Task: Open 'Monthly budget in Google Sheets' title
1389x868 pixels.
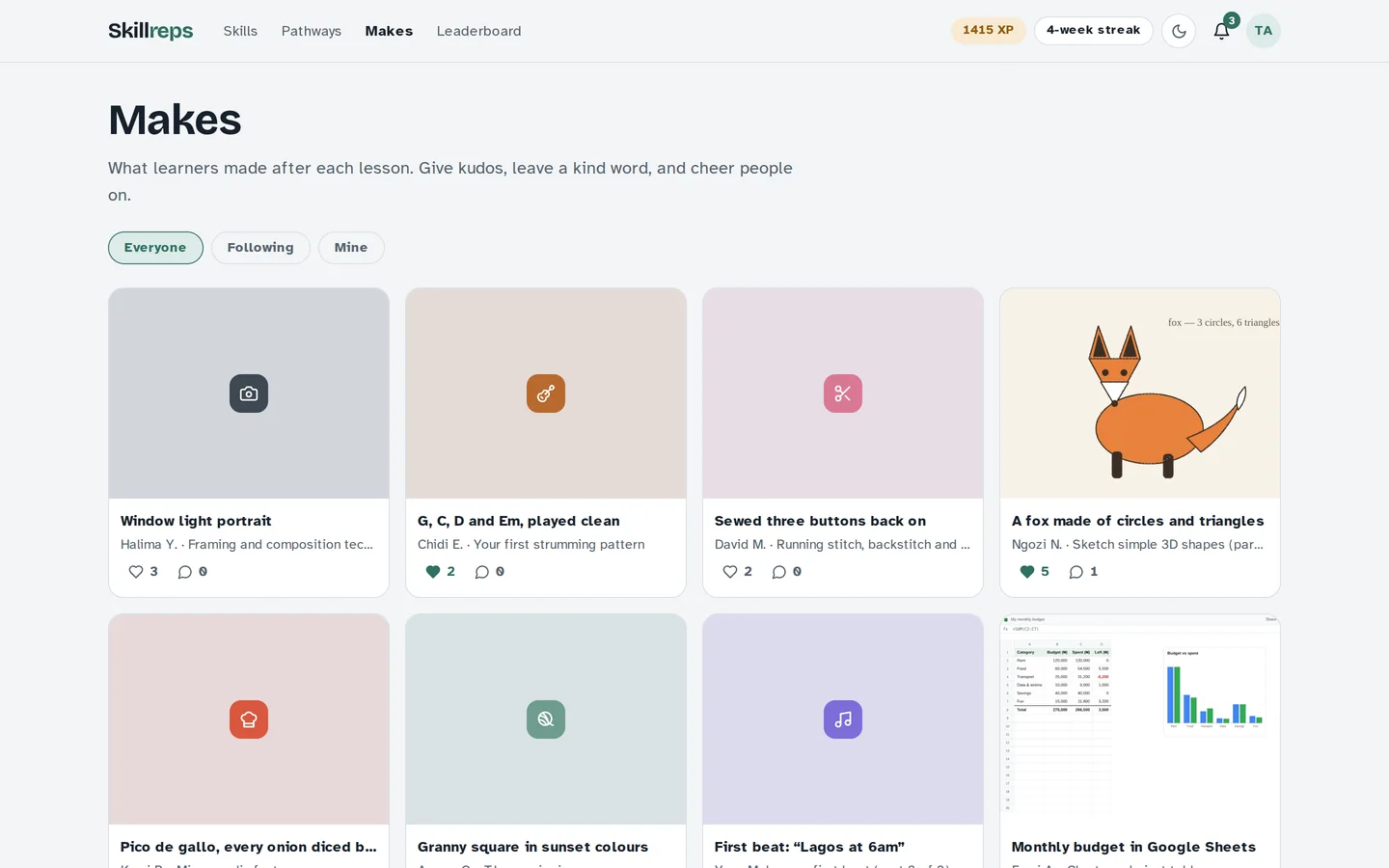Action: 1133,847
